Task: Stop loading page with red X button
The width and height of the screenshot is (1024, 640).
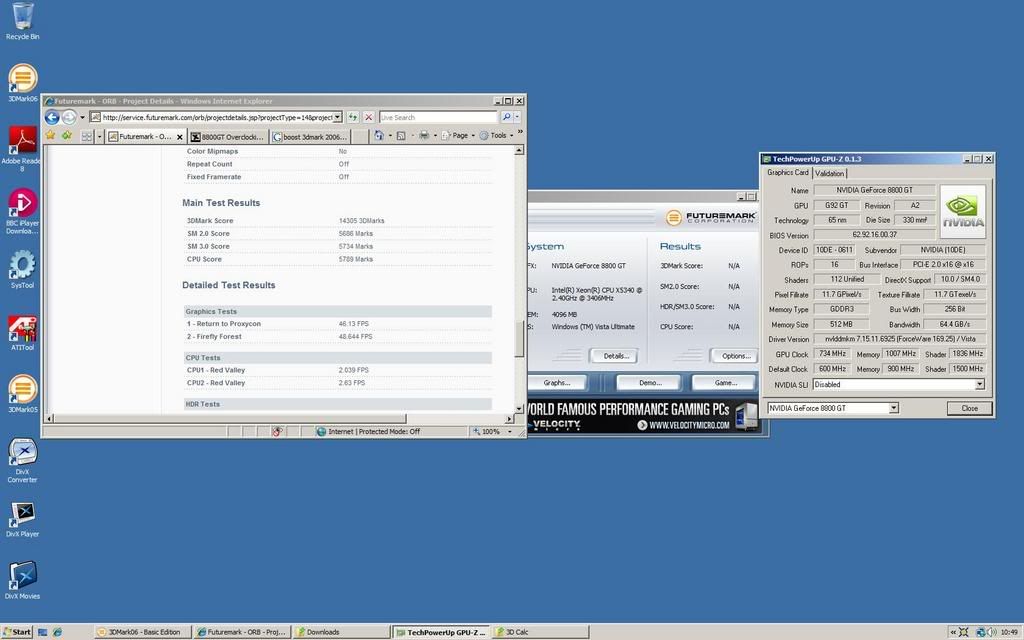Action: pyautogui.click(x=368, y=118)
